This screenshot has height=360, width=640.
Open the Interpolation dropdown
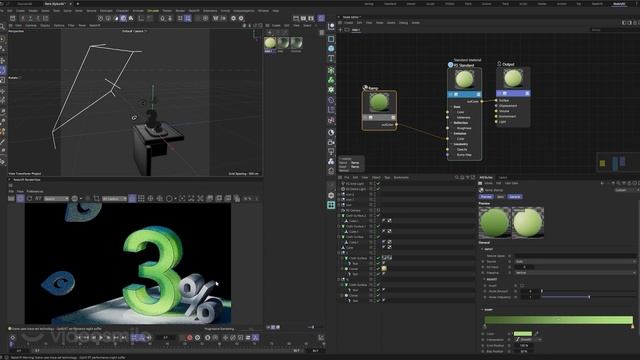[528, 339]
